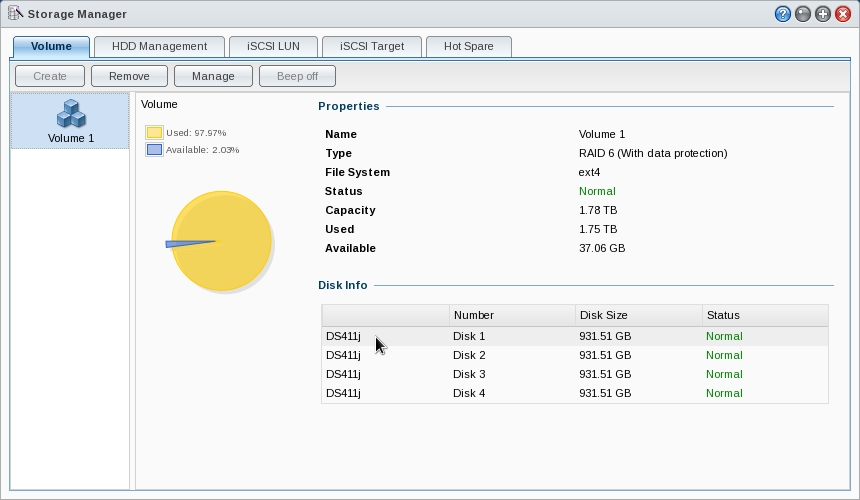
Task: Click the 1.75 TB used value
Action: tap(598, 229)
